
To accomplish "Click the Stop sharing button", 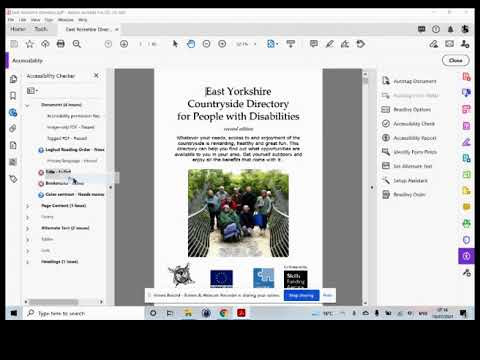I will tap(301, 295).
